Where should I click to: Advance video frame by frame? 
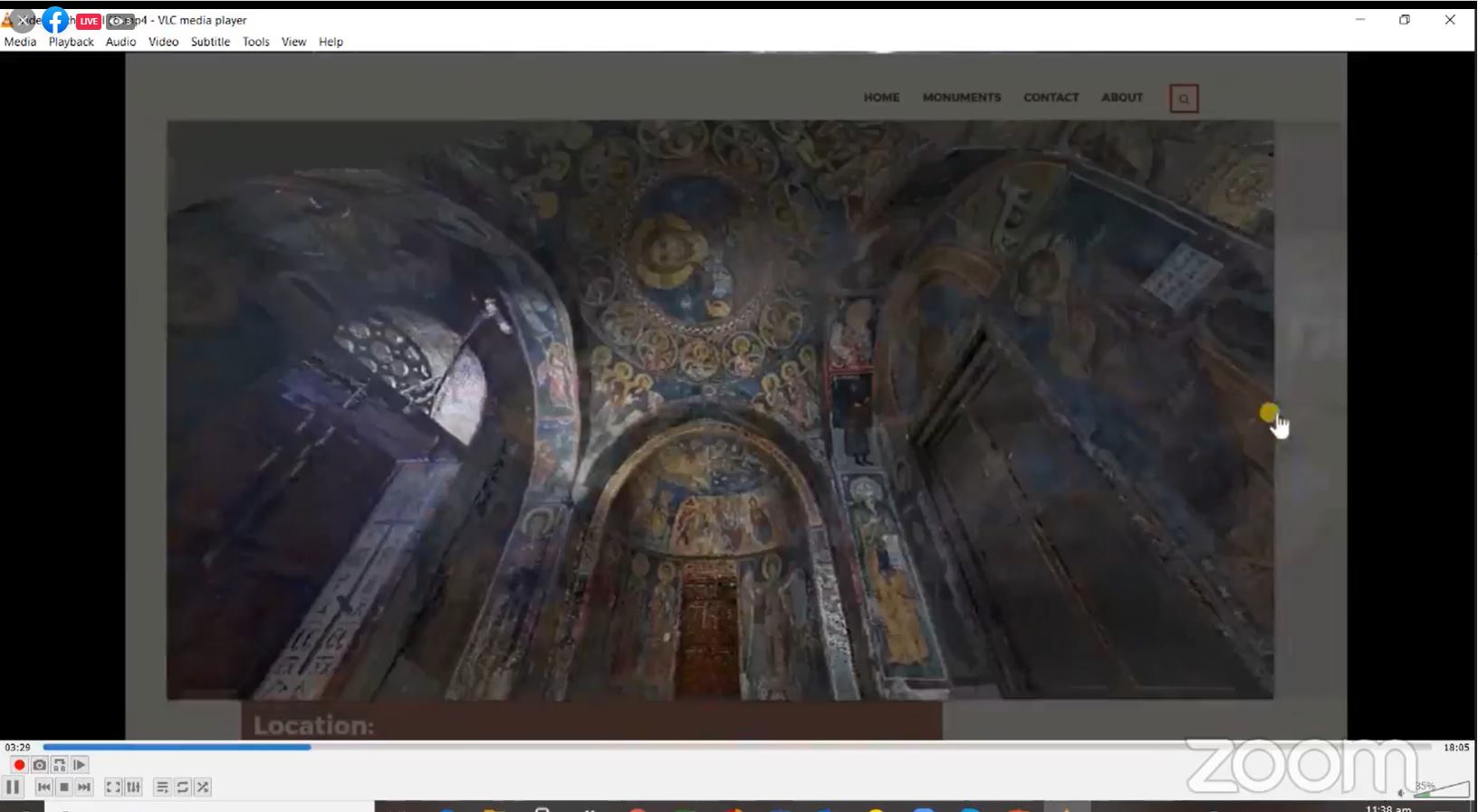point(80,765)
